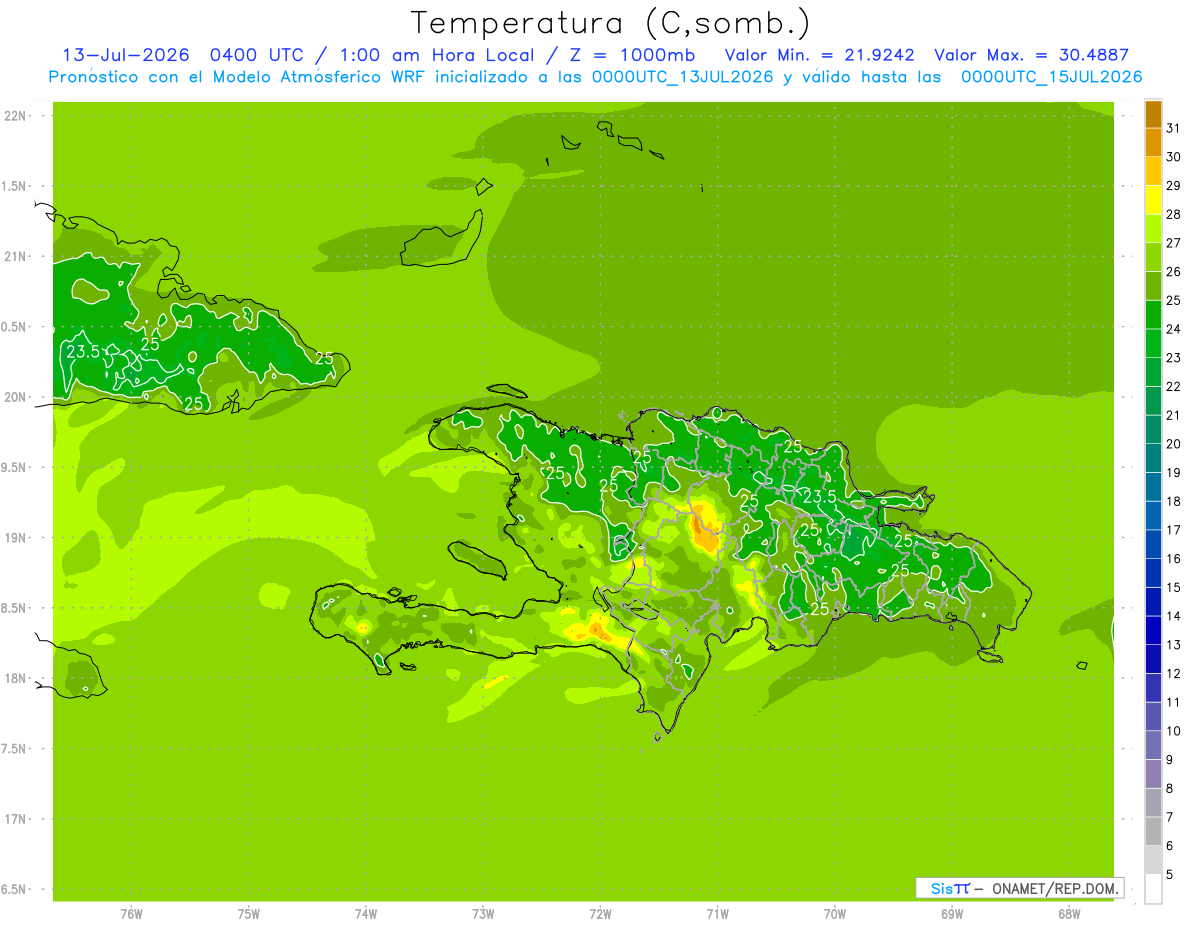
Task: Click the "75W" longitude axis label
Action: click(x=249, y=913)
